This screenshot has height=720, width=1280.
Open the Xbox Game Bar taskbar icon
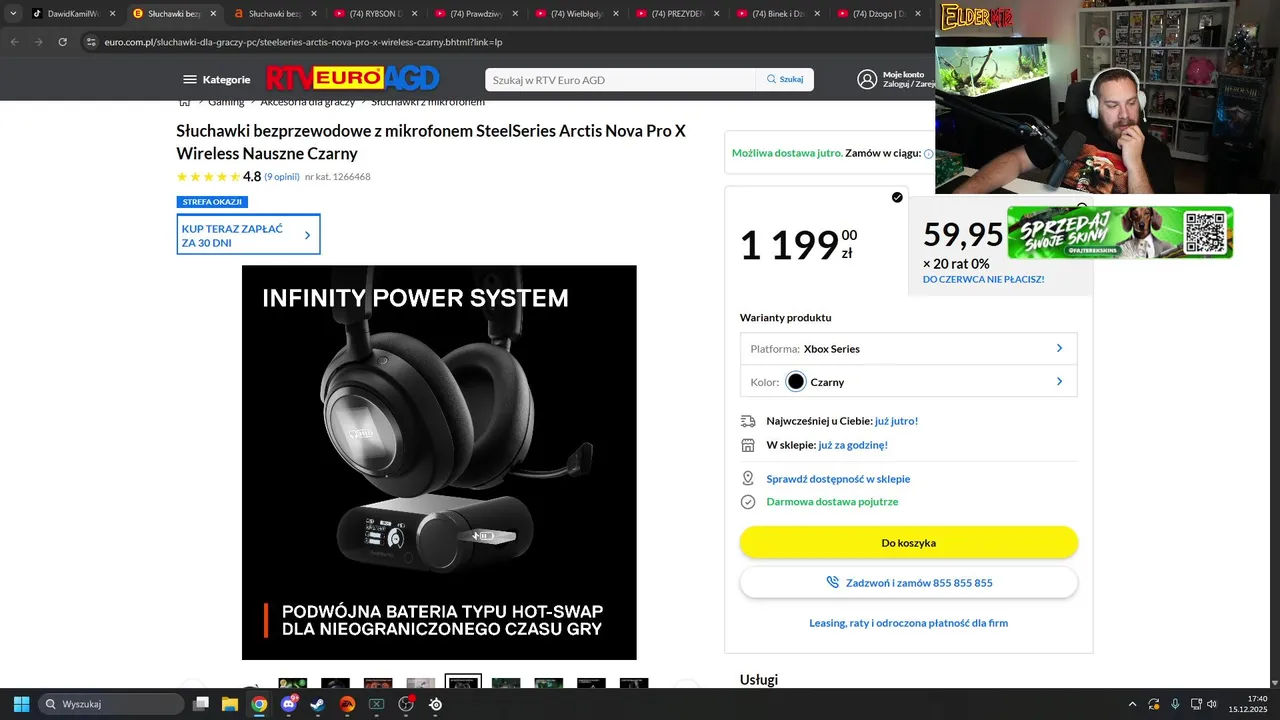tap(376, 704)
